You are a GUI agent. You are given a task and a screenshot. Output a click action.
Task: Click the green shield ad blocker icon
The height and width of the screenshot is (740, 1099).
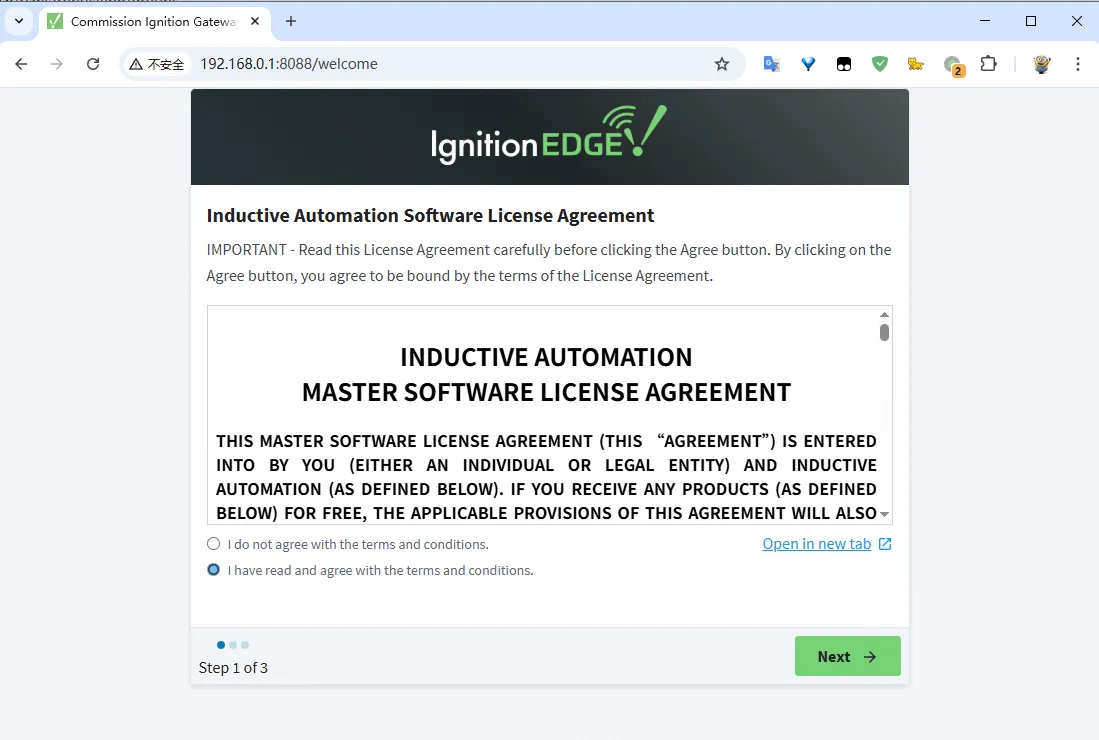coord(880,64)
